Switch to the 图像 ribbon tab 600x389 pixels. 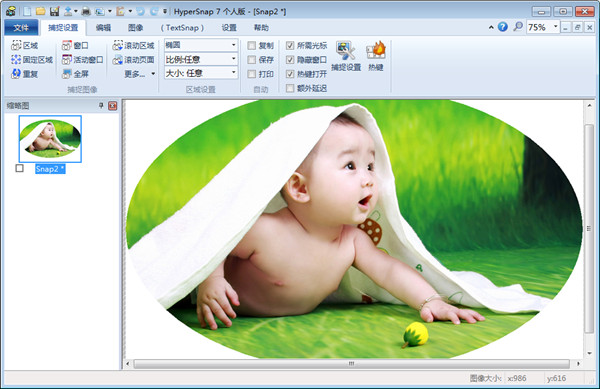(x=135, y=28)
